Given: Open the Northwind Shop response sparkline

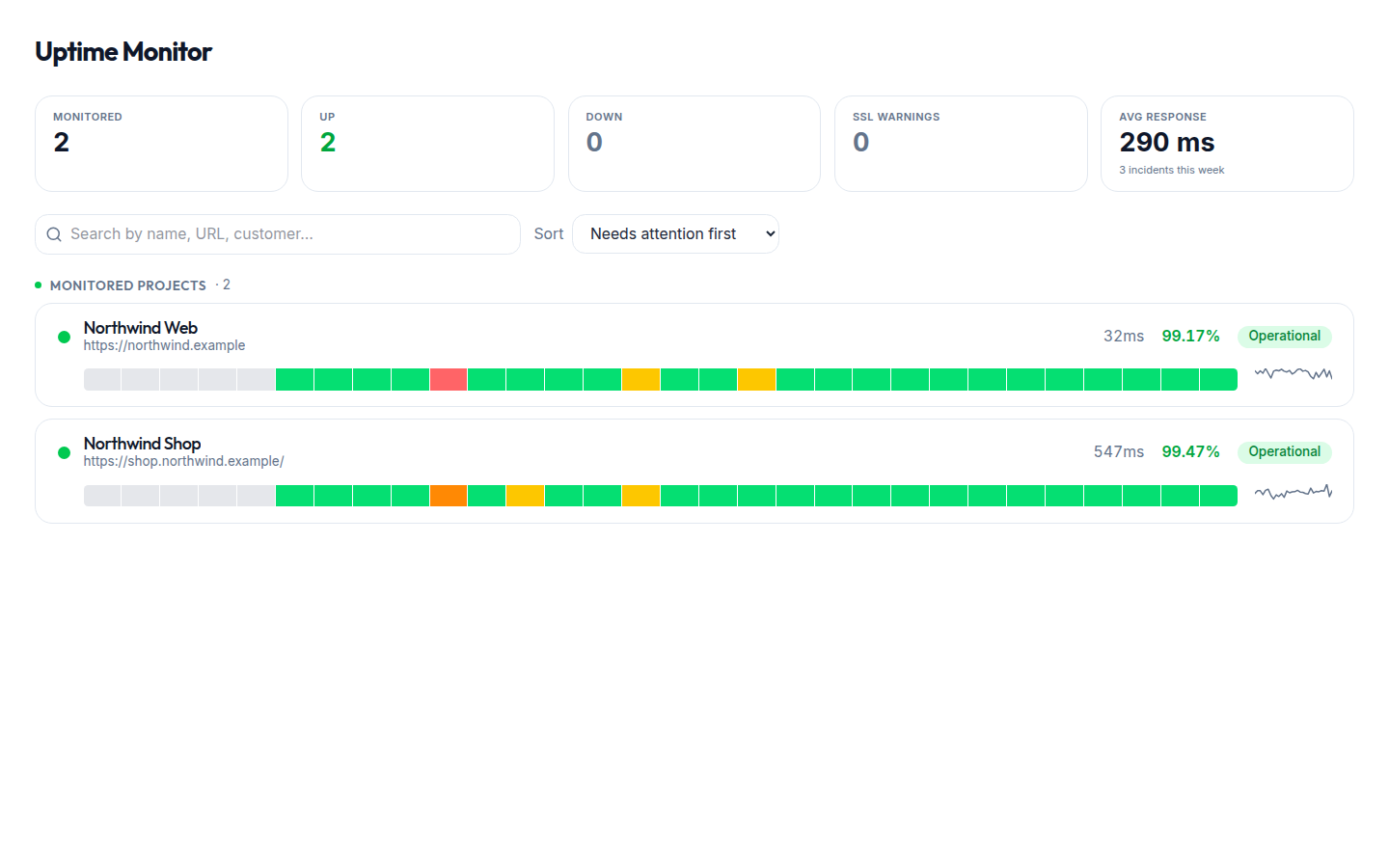Looking at the screenshot, I should pos(1294,492).
